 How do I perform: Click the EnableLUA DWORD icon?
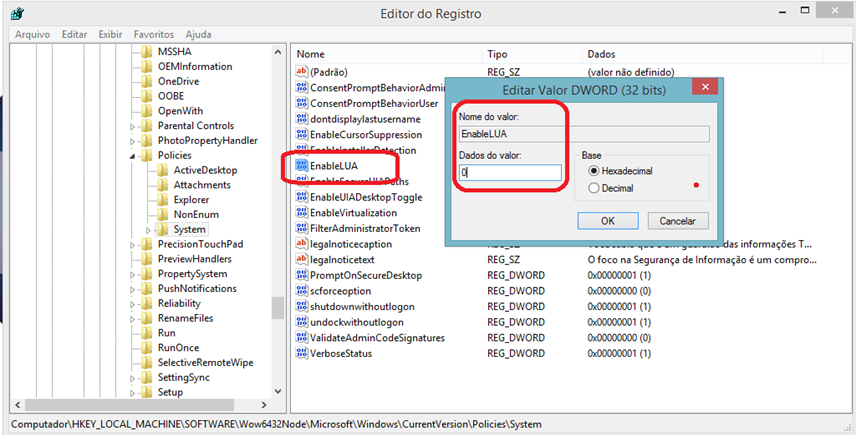(301, 165)
